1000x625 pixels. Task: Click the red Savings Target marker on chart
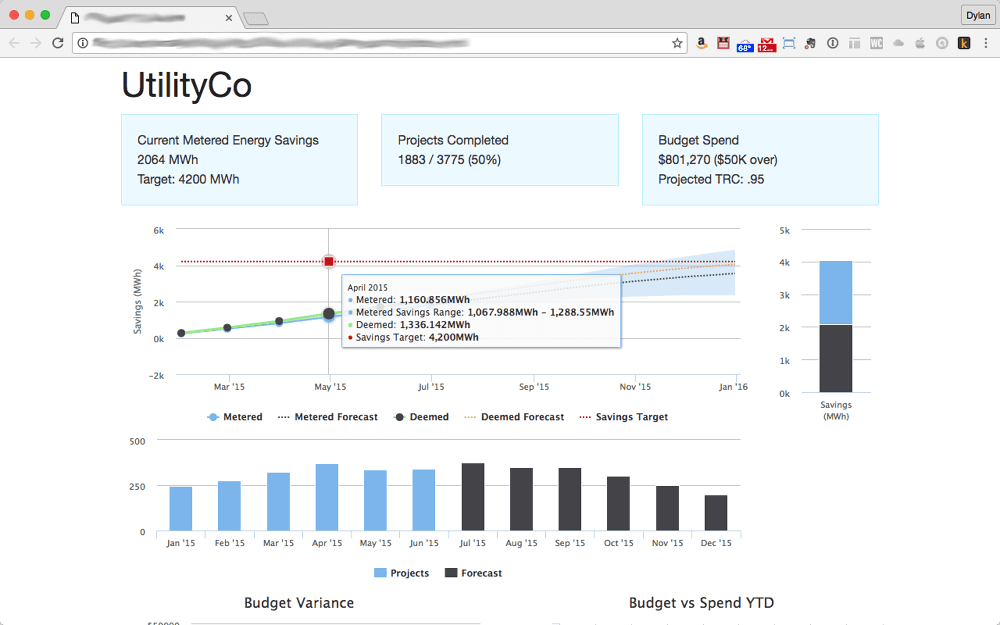coord(329,262)
